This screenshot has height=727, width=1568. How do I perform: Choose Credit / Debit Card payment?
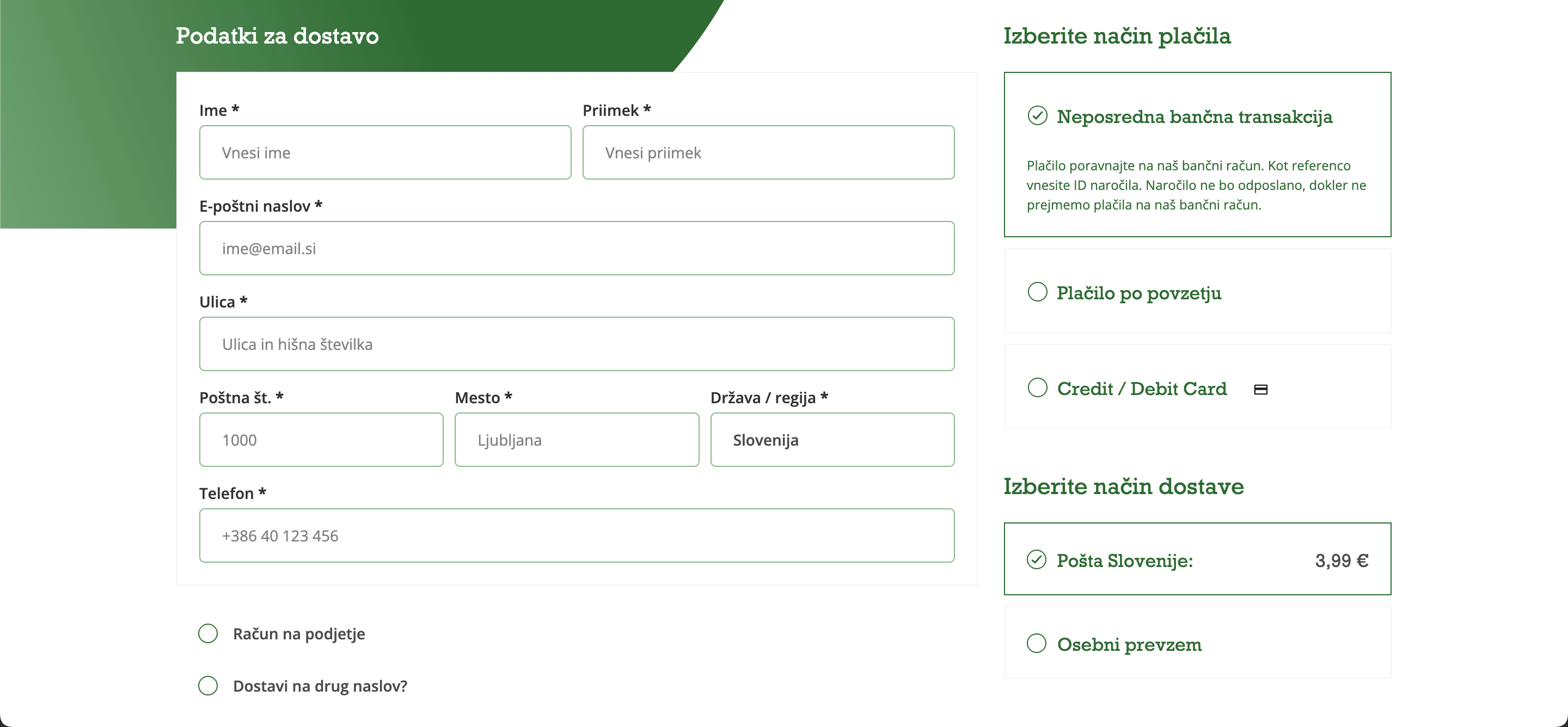pos(1037,387)
